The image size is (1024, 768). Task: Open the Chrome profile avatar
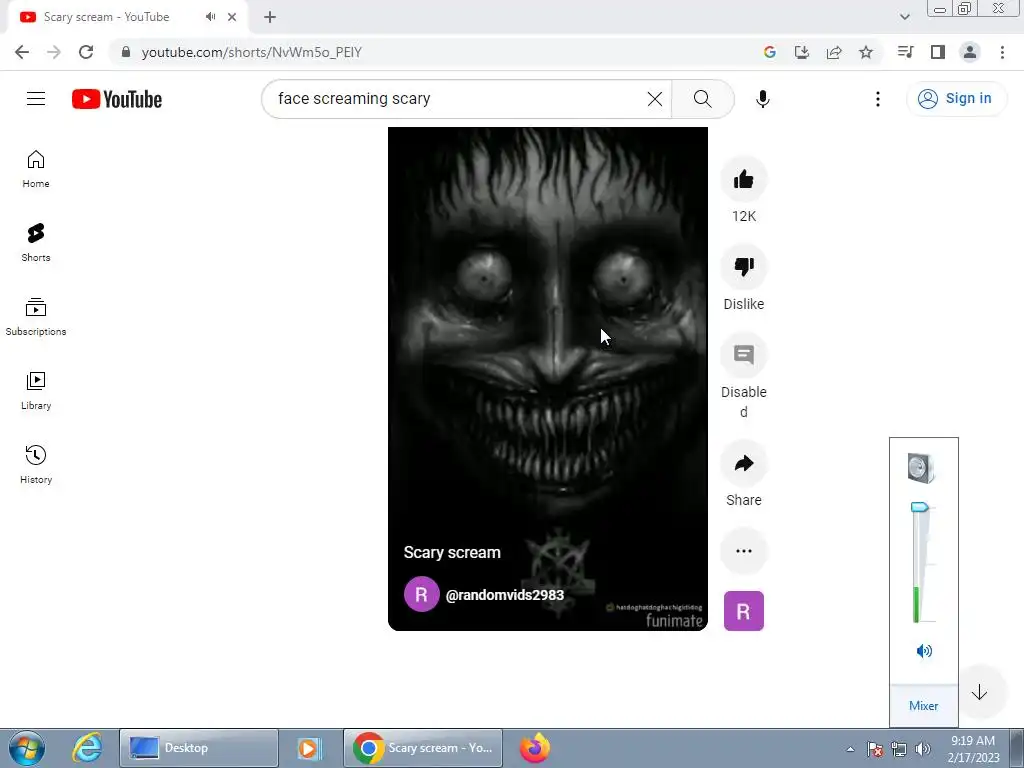tap(970, 52)
